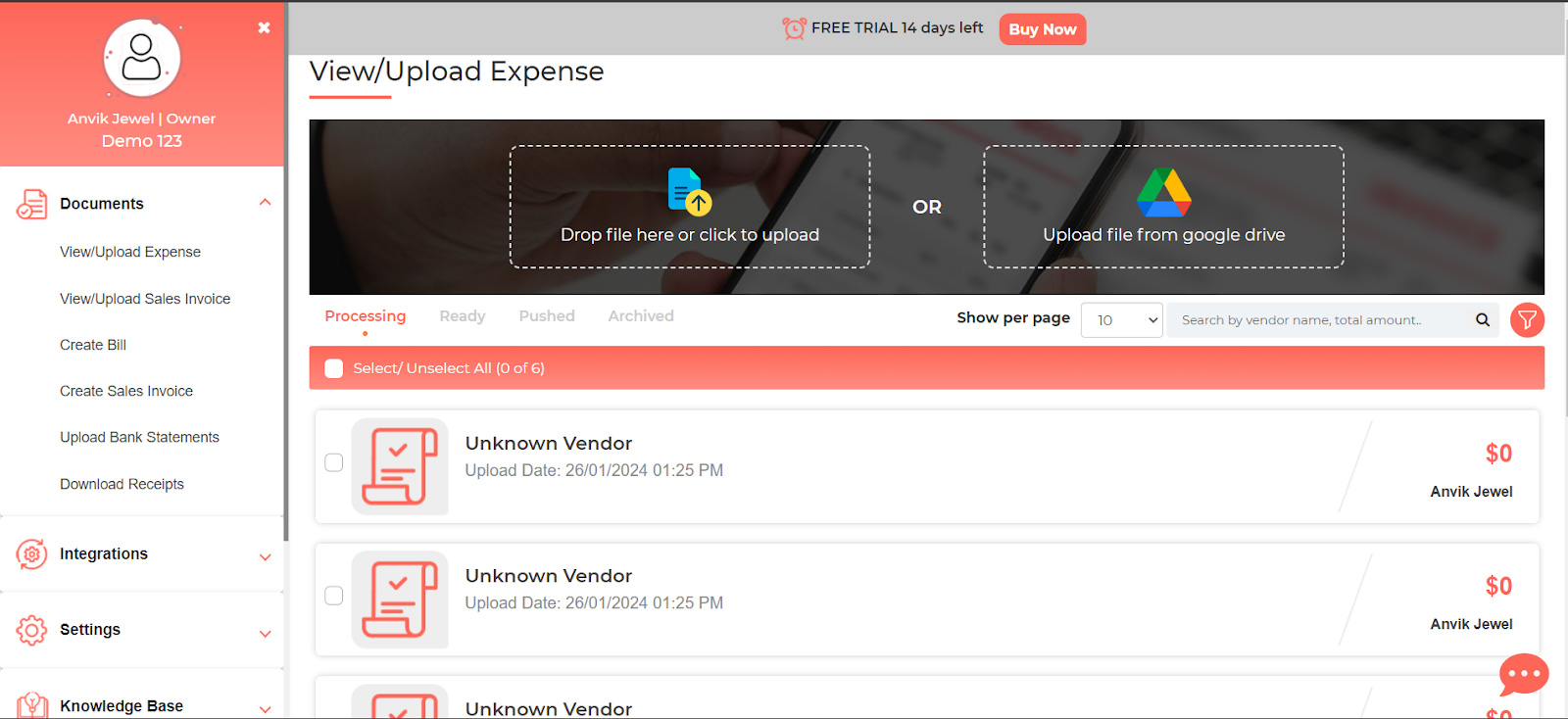Switch to the Ready tab
The width and height of the screenshot is (1568, 719).
[x=463, y=316]
